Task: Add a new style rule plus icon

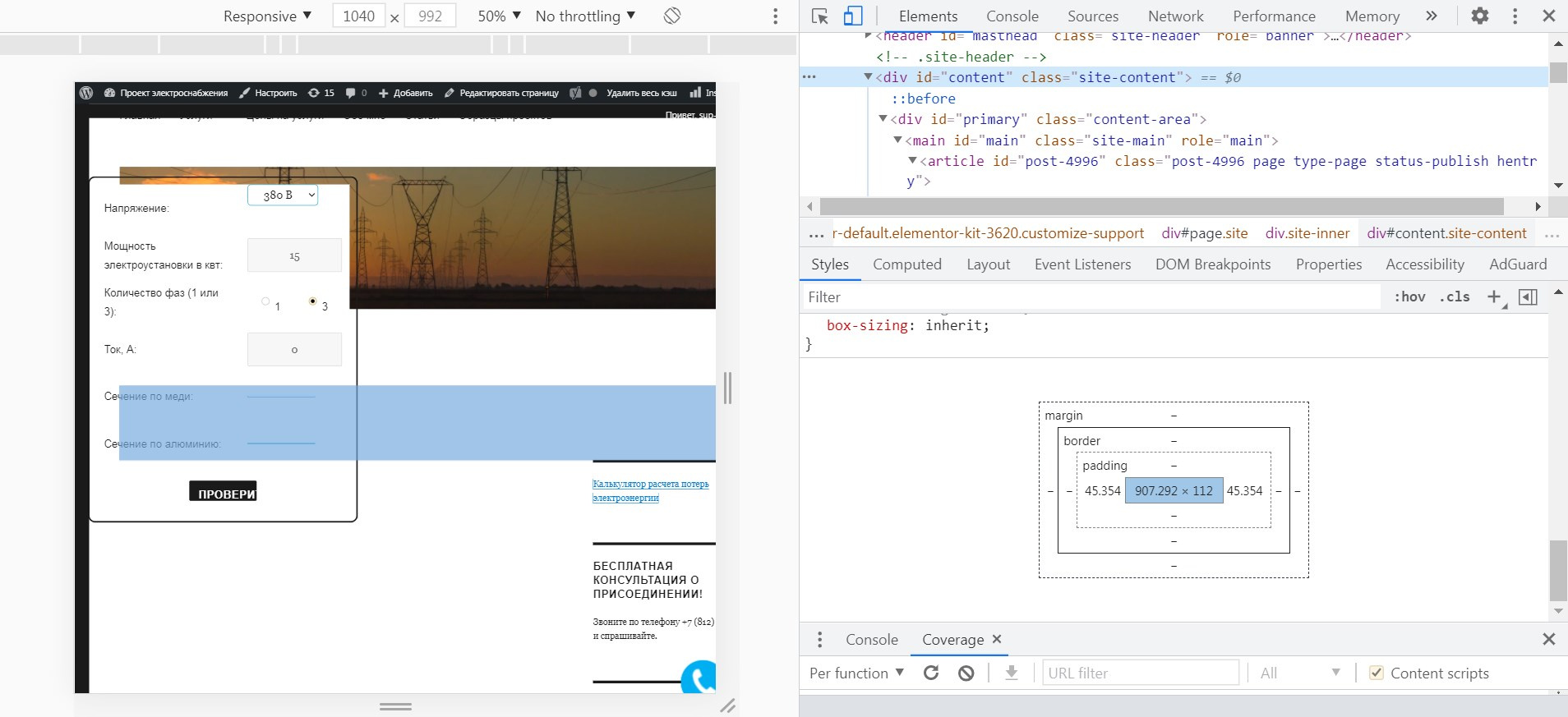Action: click(x=1495, y=296)
